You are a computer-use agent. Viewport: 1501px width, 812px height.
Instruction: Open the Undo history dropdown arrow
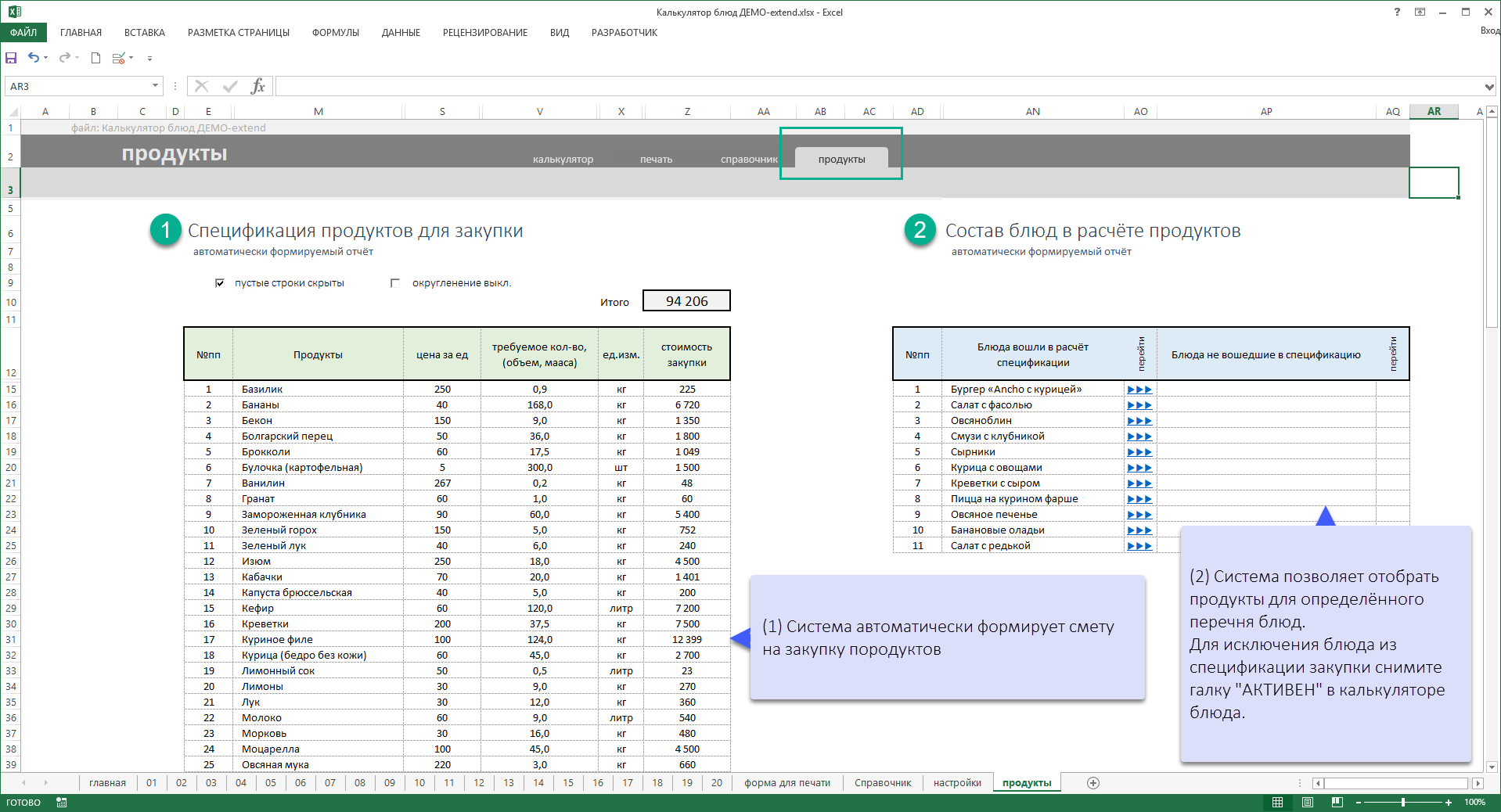point(46,58)
